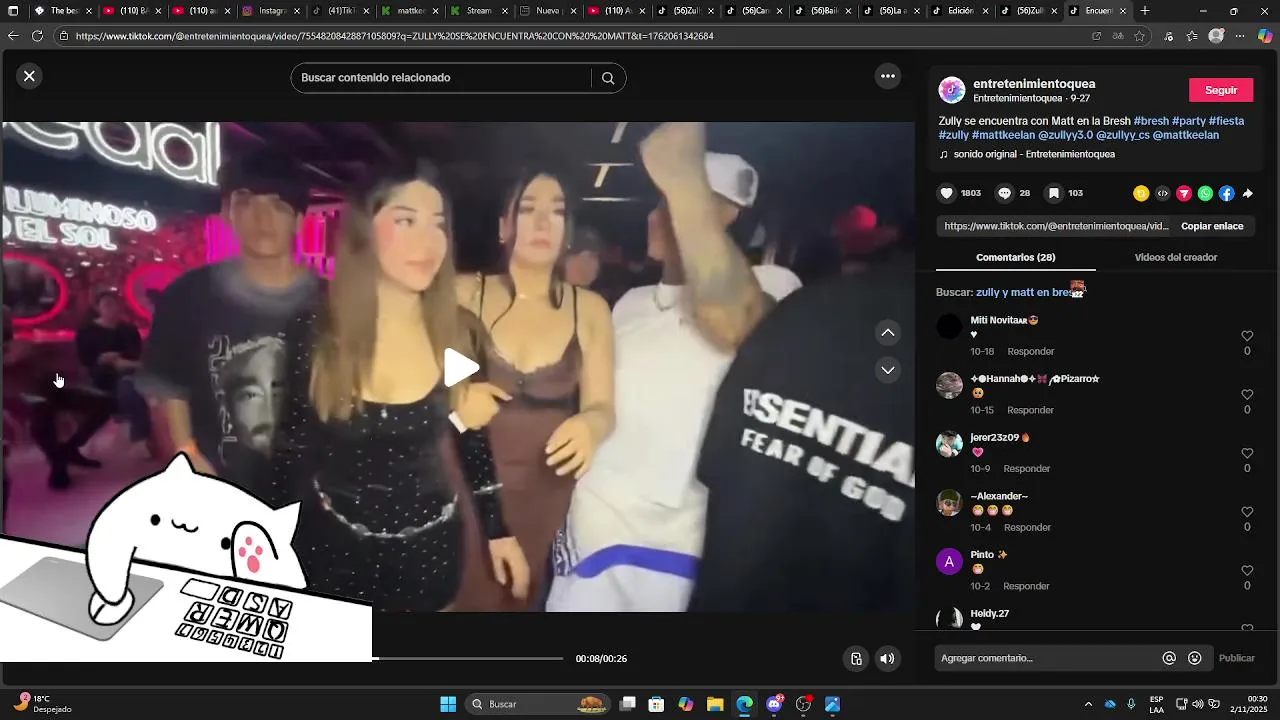This screenshot has width=1280, height=720.
Task: Share the video to WhatsApp
Action: click(1205, 194)
